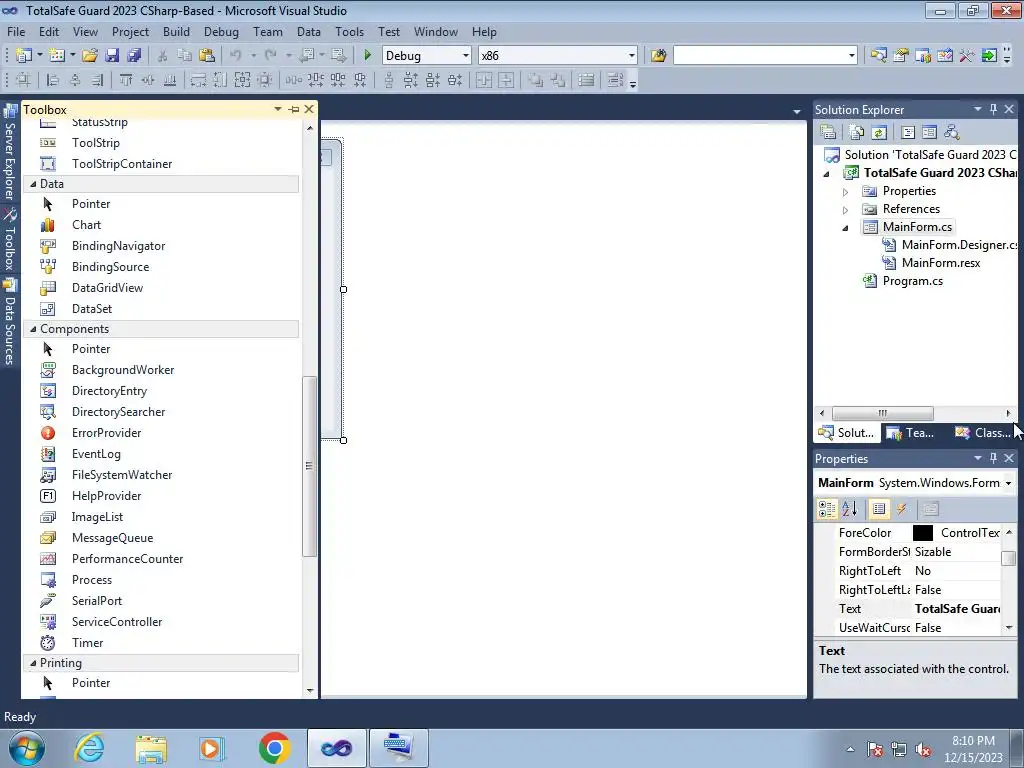Open File icon in toolbar
This screenshot has width=1024, height=768.
[90, 56]
